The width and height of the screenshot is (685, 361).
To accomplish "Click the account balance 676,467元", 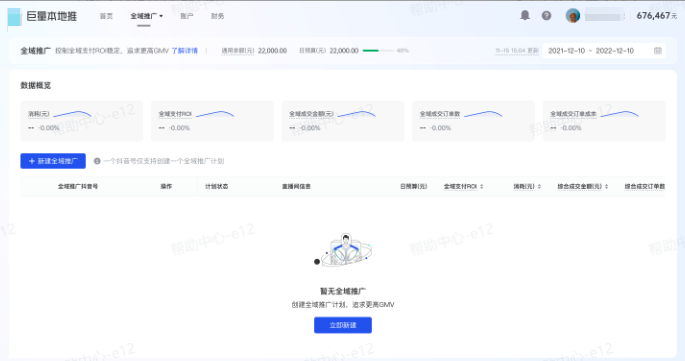I will (x=657, y=16).
